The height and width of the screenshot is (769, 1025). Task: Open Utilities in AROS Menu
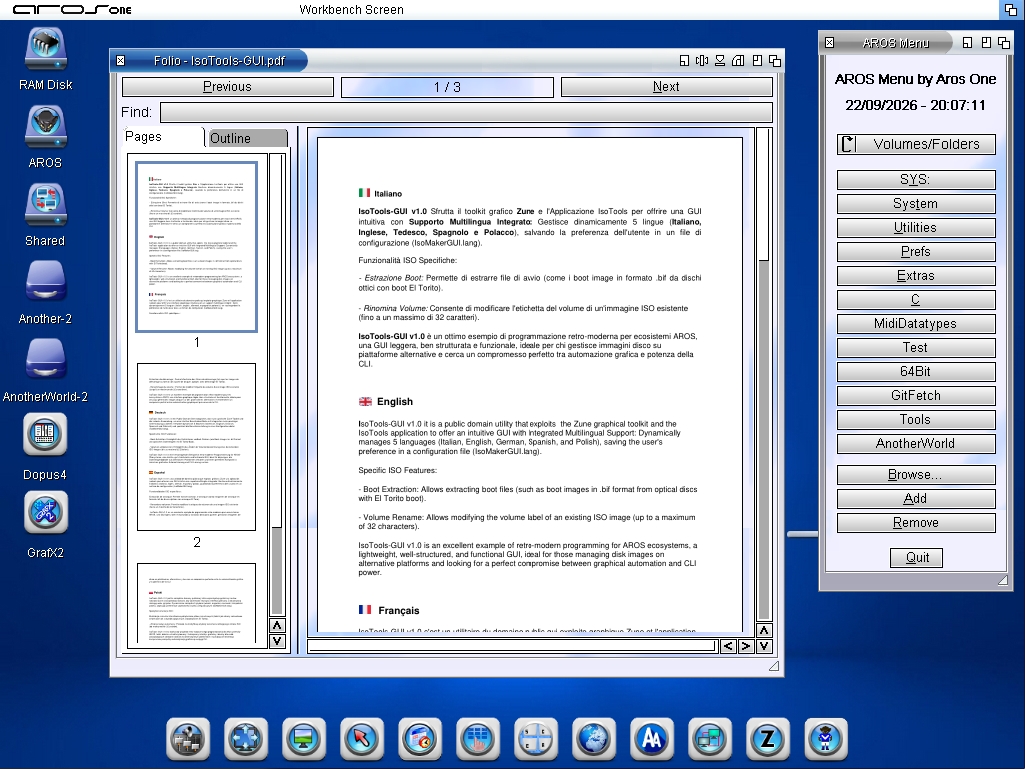tap(916, 228)
